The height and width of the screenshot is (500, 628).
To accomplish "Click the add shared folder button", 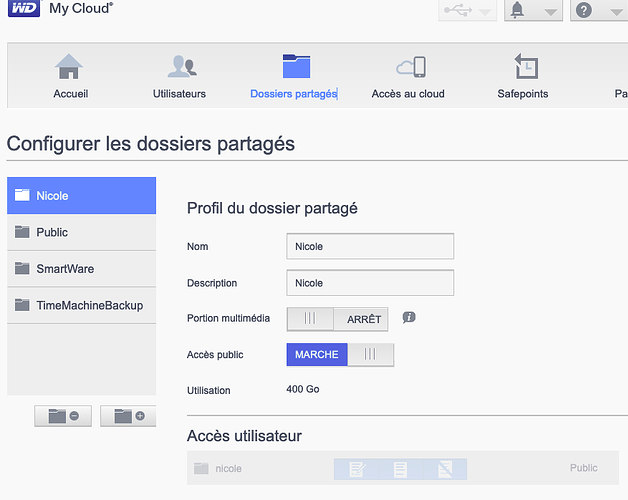I will coord(128,416).
